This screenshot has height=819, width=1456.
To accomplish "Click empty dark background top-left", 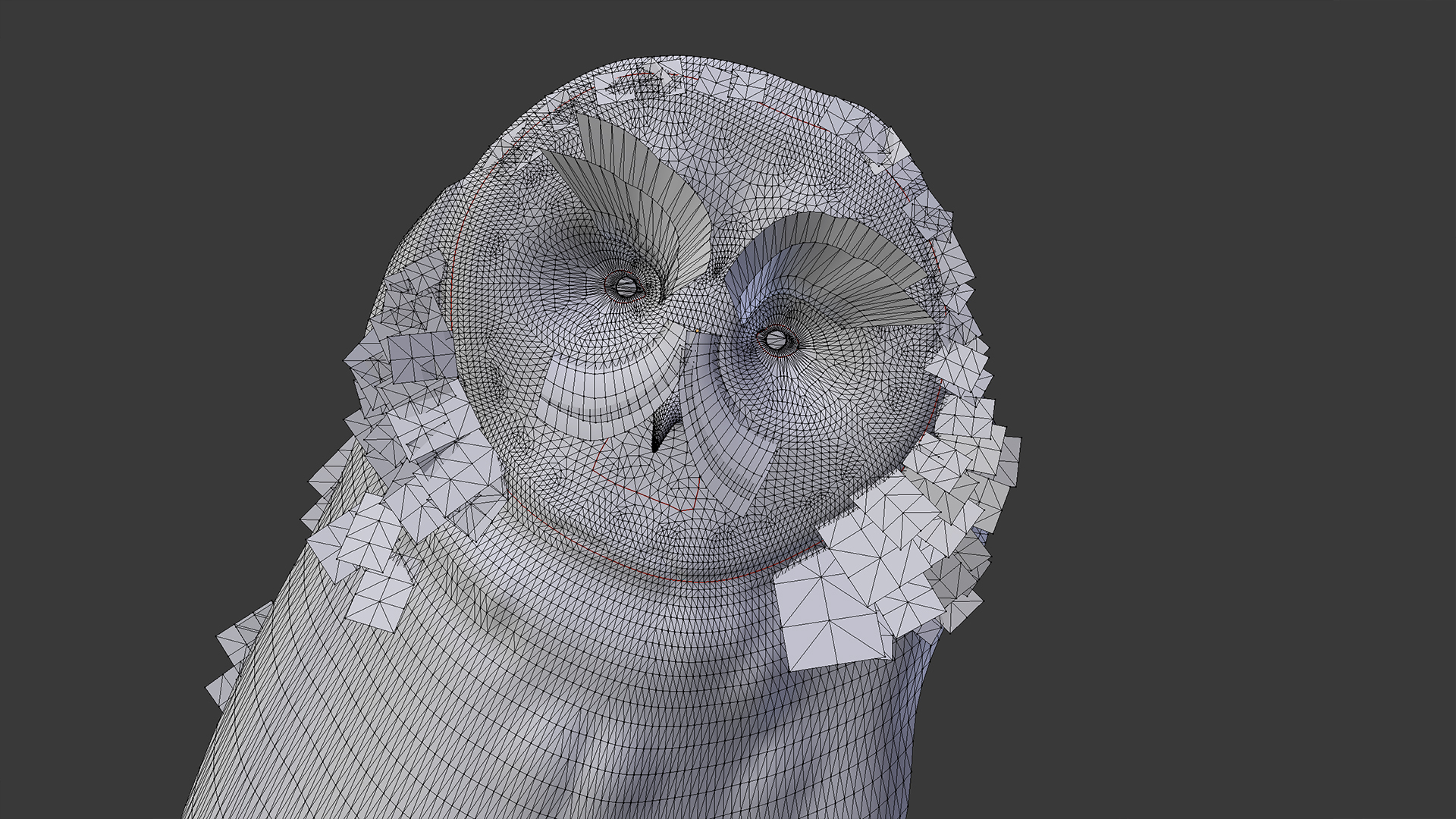I will click(x=152, y=114).
